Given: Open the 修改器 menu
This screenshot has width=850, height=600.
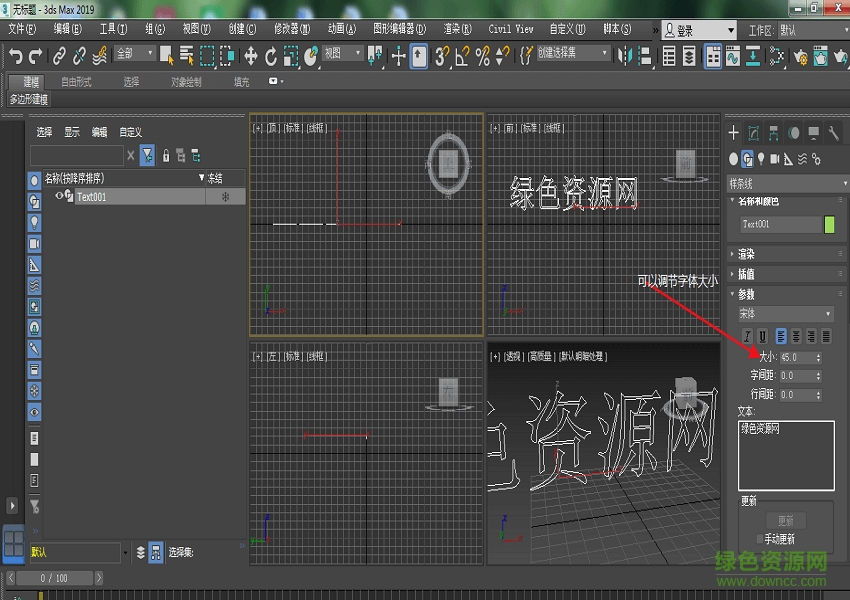Looking at the screenshot, I should 291,29.
